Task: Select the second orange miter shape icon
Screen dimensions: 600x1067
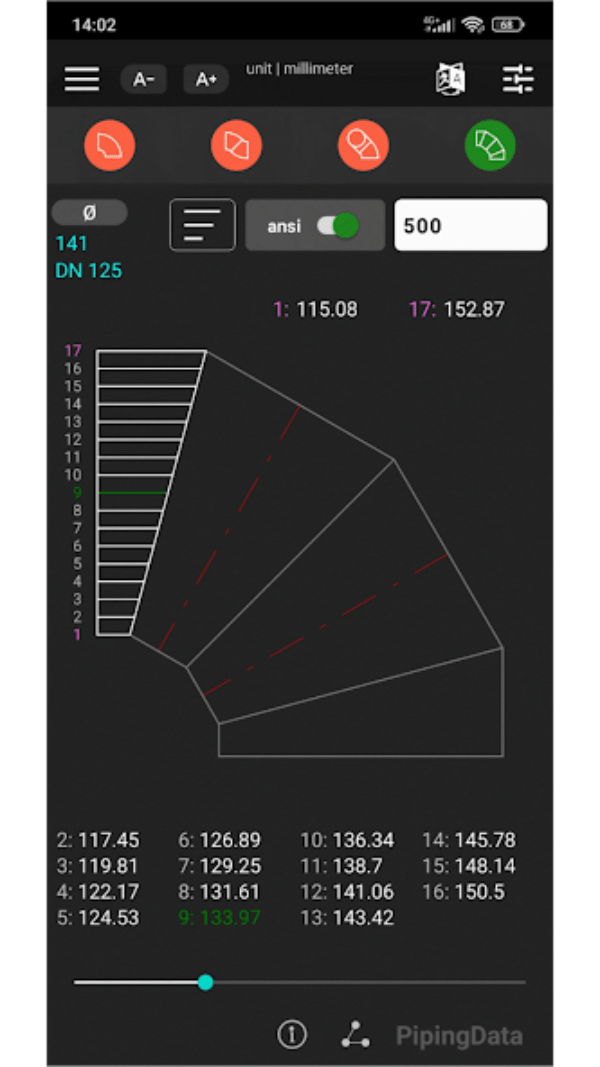Action: tap(236, 147)
